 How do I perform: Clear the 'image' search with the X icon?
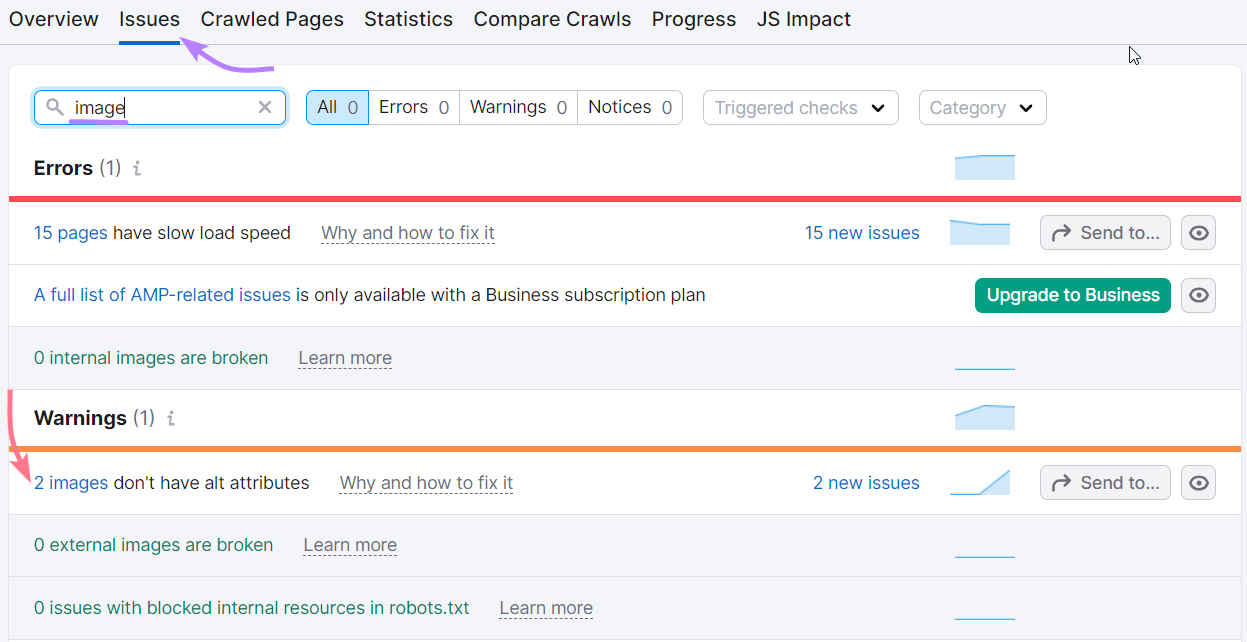[x=264, y=107]
